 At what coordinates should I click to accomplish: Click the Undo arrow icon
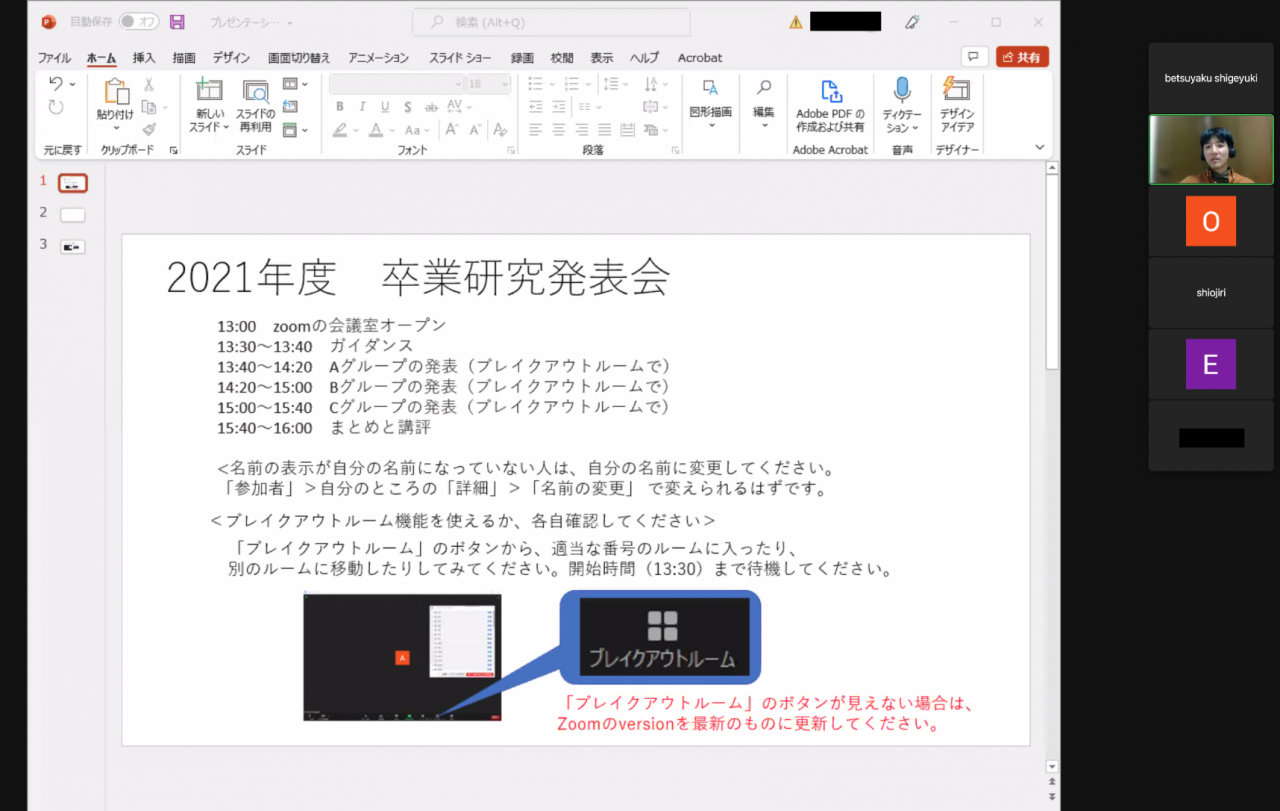point(56,84)
